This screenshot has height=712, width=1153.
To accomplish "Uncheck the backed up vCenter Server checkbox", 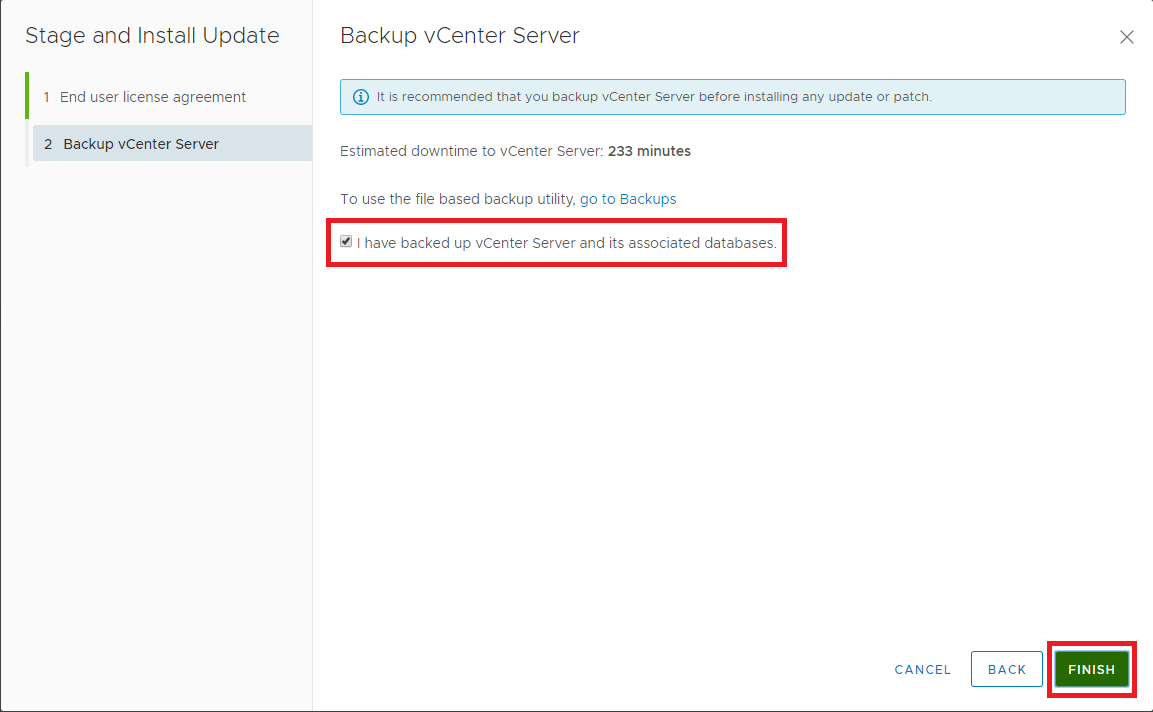I will pyautogui.click(x=346, y=242).
